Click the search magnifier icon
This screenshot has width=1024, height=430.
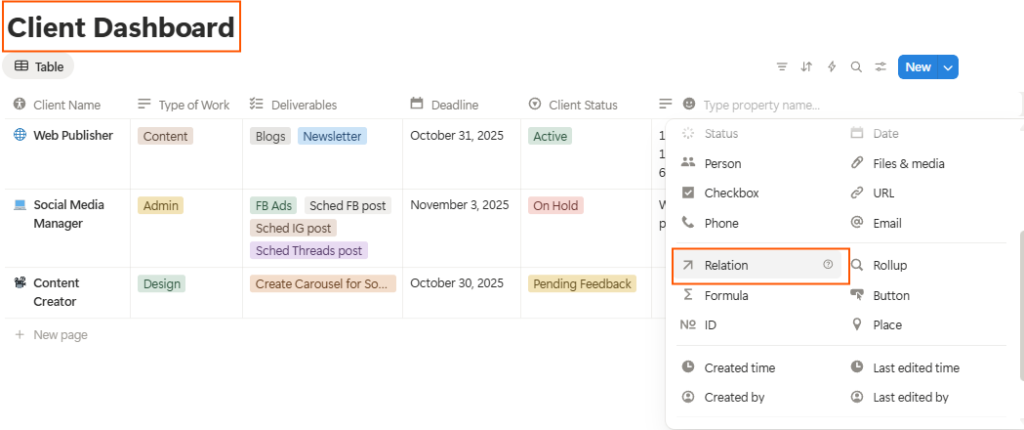pyautogui.click(x=856, y=67)
